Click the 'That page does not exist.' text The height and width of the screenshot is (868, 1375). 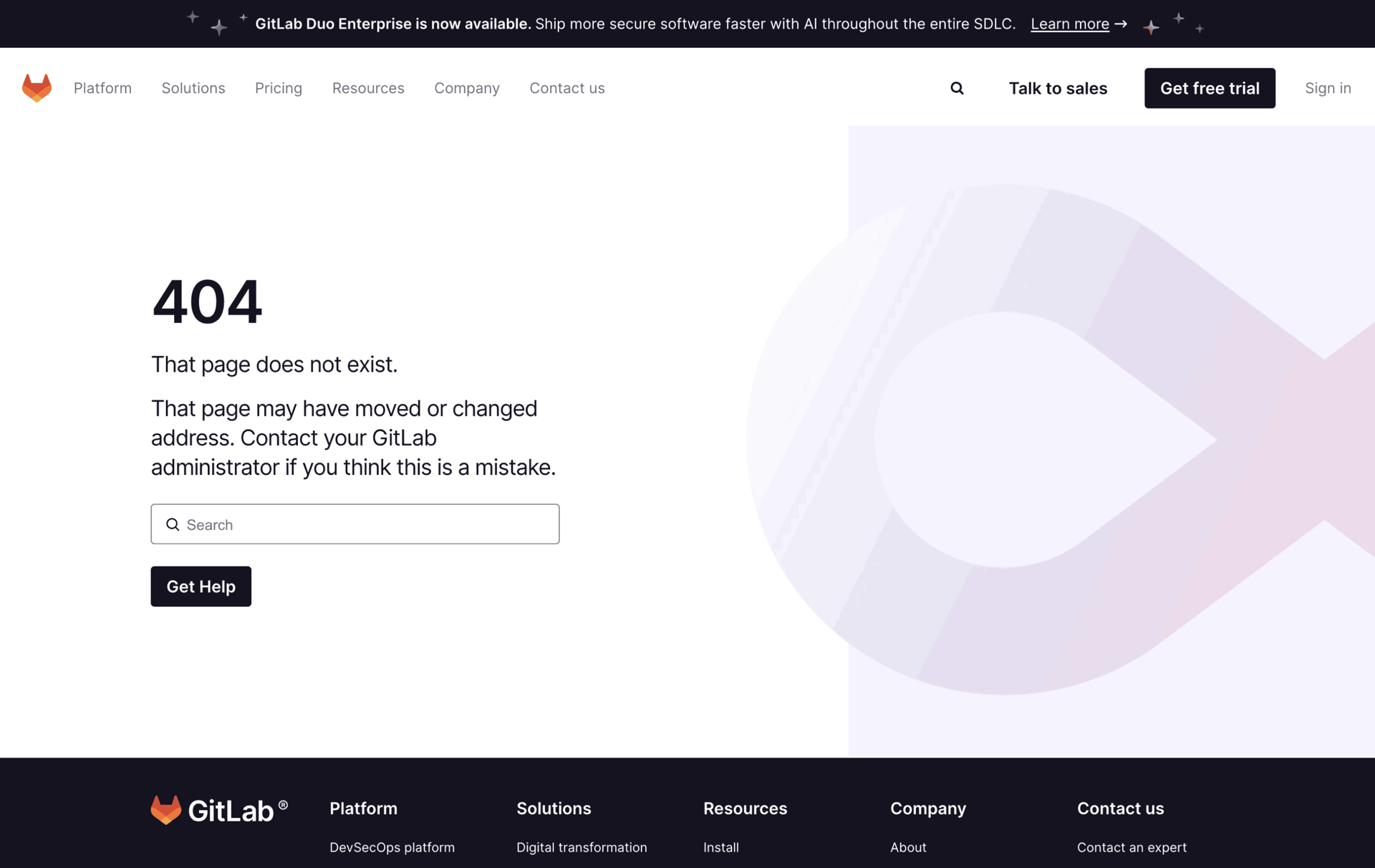click(x=274, y=365)
